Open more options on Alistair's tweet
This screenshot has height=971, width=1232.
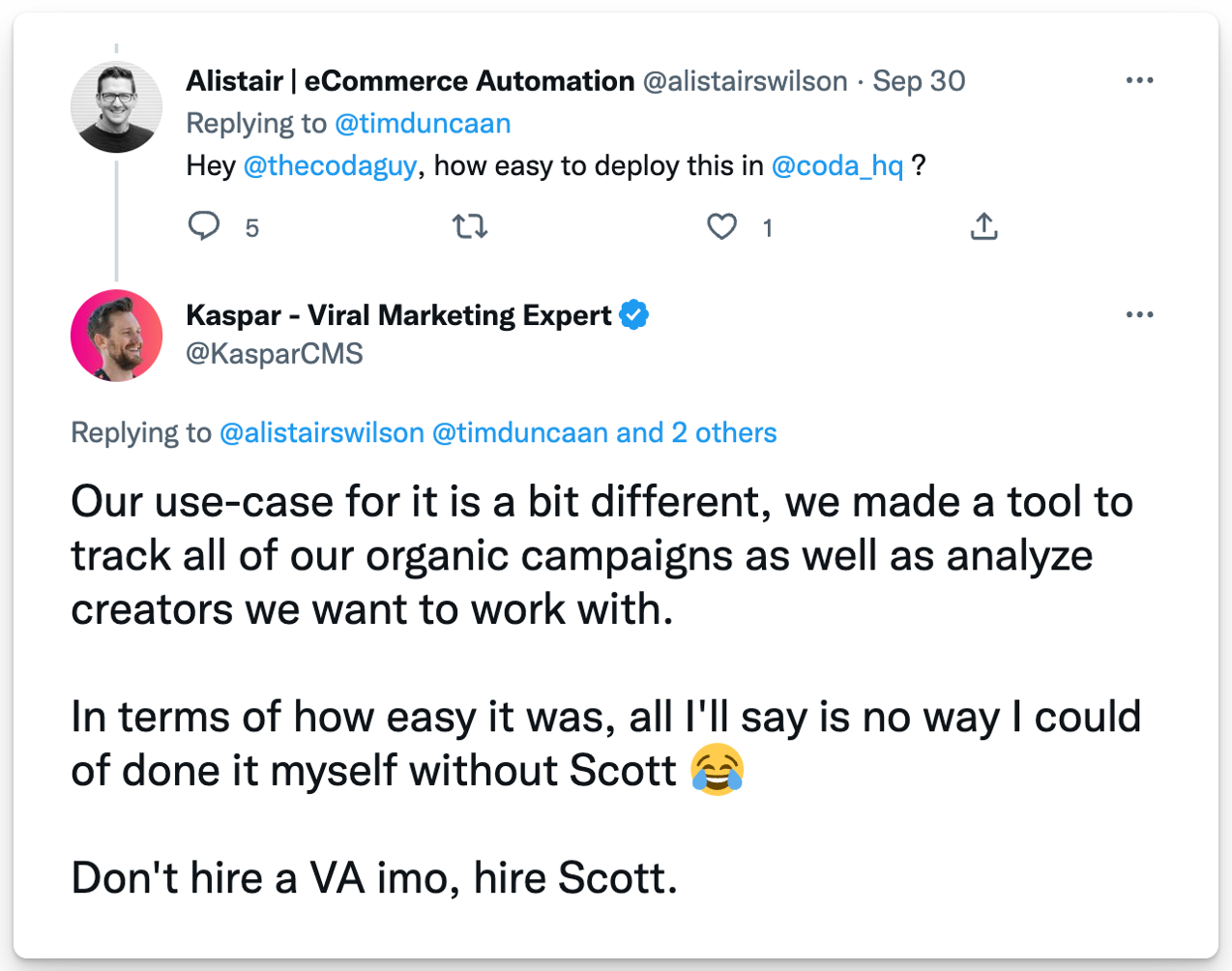1139,80
